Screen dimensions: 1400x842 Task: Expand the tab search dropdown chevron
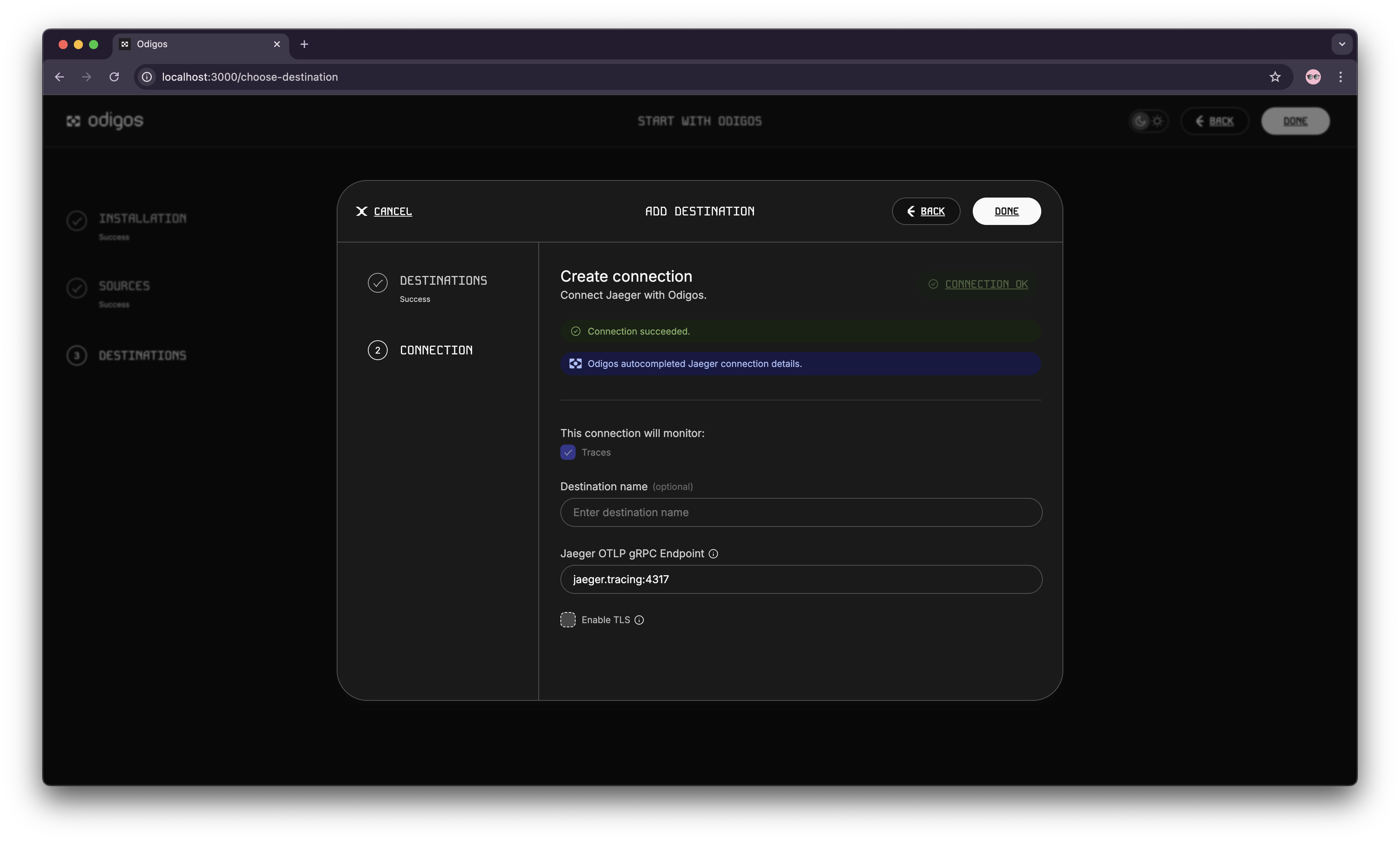click(x=1341, y=44)
